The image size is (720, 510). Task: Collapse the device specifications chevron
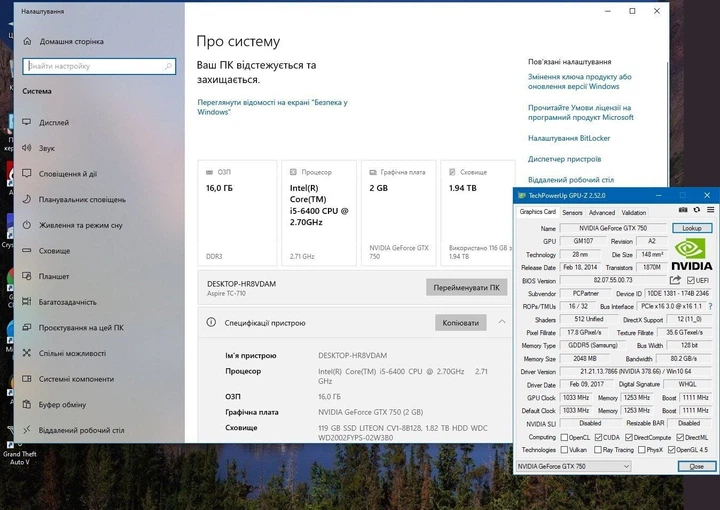502,322
